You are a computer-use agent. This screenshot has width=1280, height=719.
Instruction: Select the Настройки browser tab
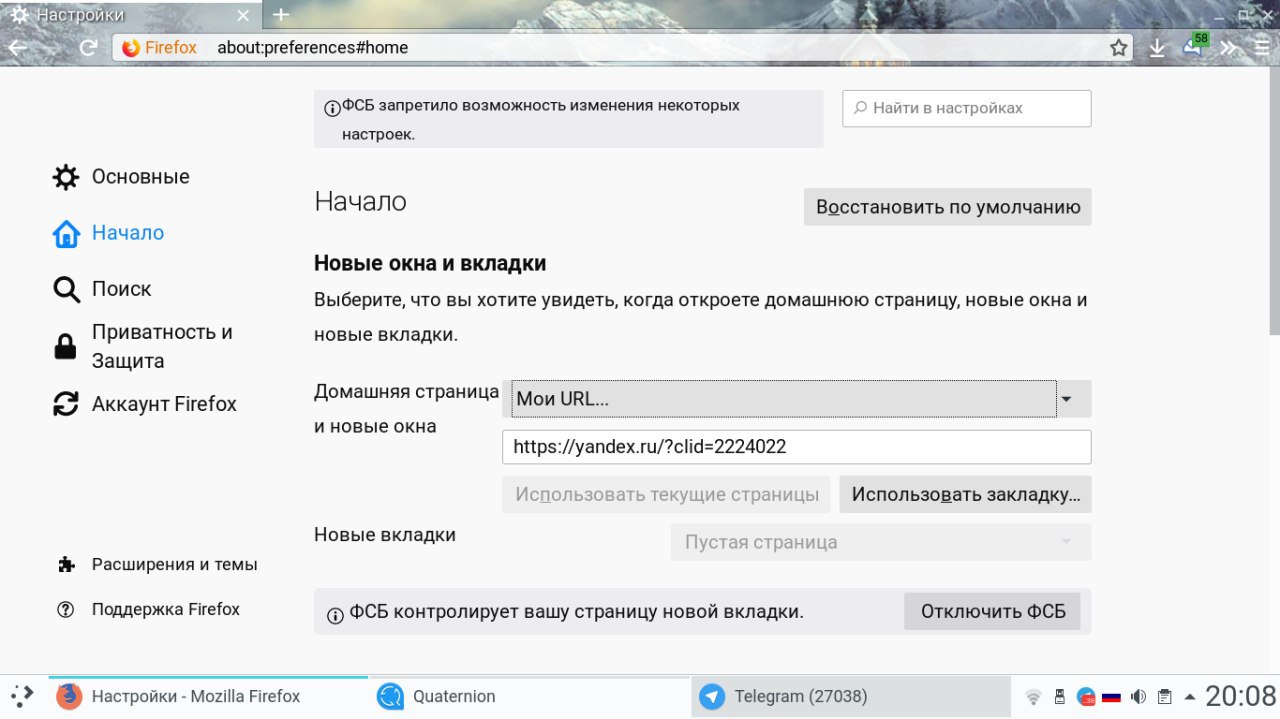pos(130,15)
